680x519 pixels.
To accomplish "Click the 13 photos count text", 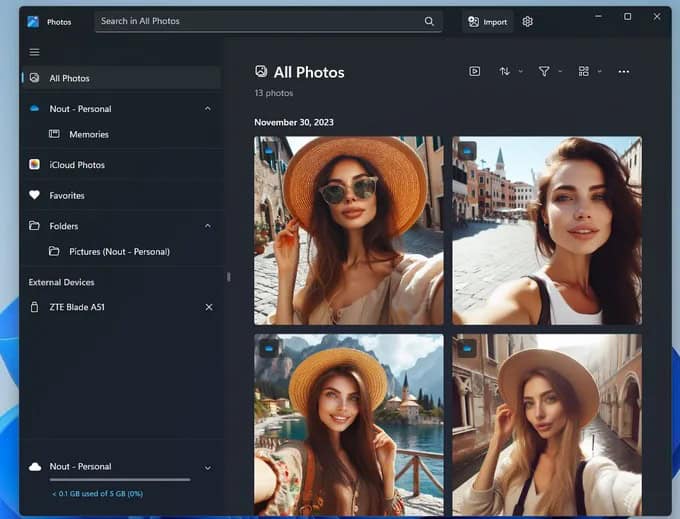I will coord(274,93).
